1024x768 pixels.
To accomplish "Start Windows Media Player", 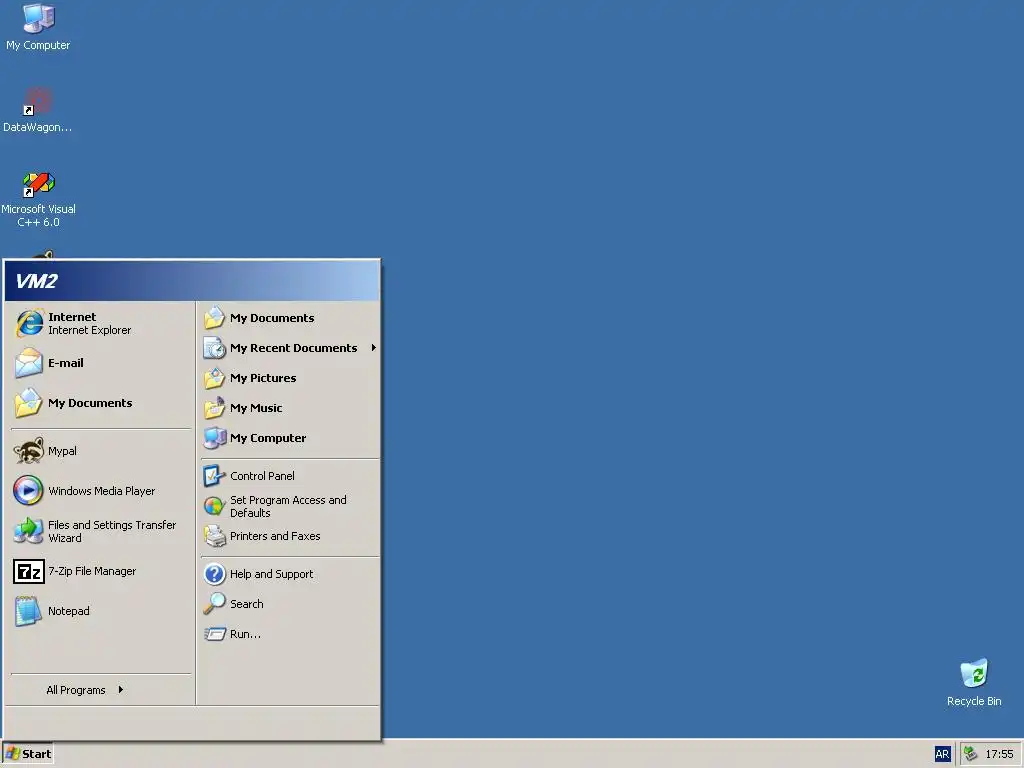I will pyautogui.click(x=100, y=491).
